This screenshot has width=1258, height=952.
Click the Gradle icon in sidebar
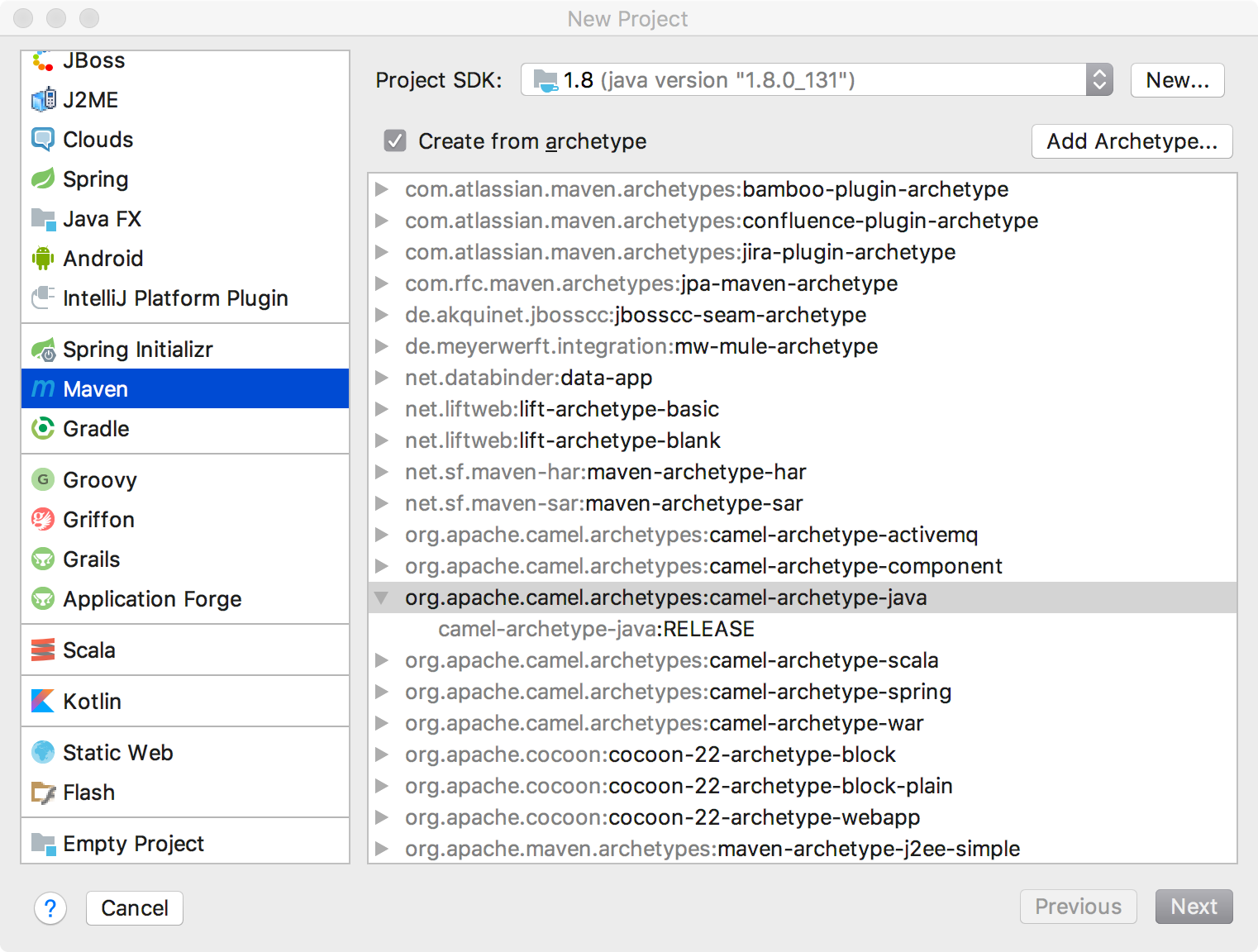[43, 428]
